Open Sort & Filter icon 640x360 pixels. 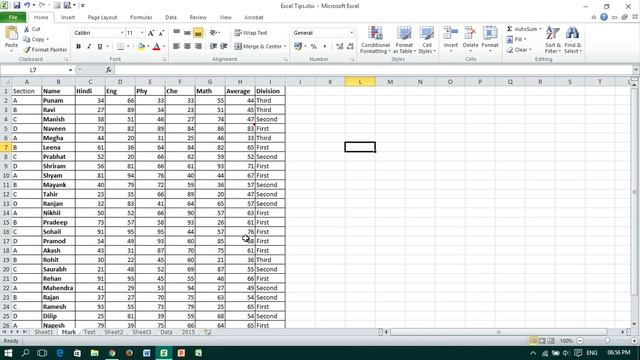pos(553,33)
